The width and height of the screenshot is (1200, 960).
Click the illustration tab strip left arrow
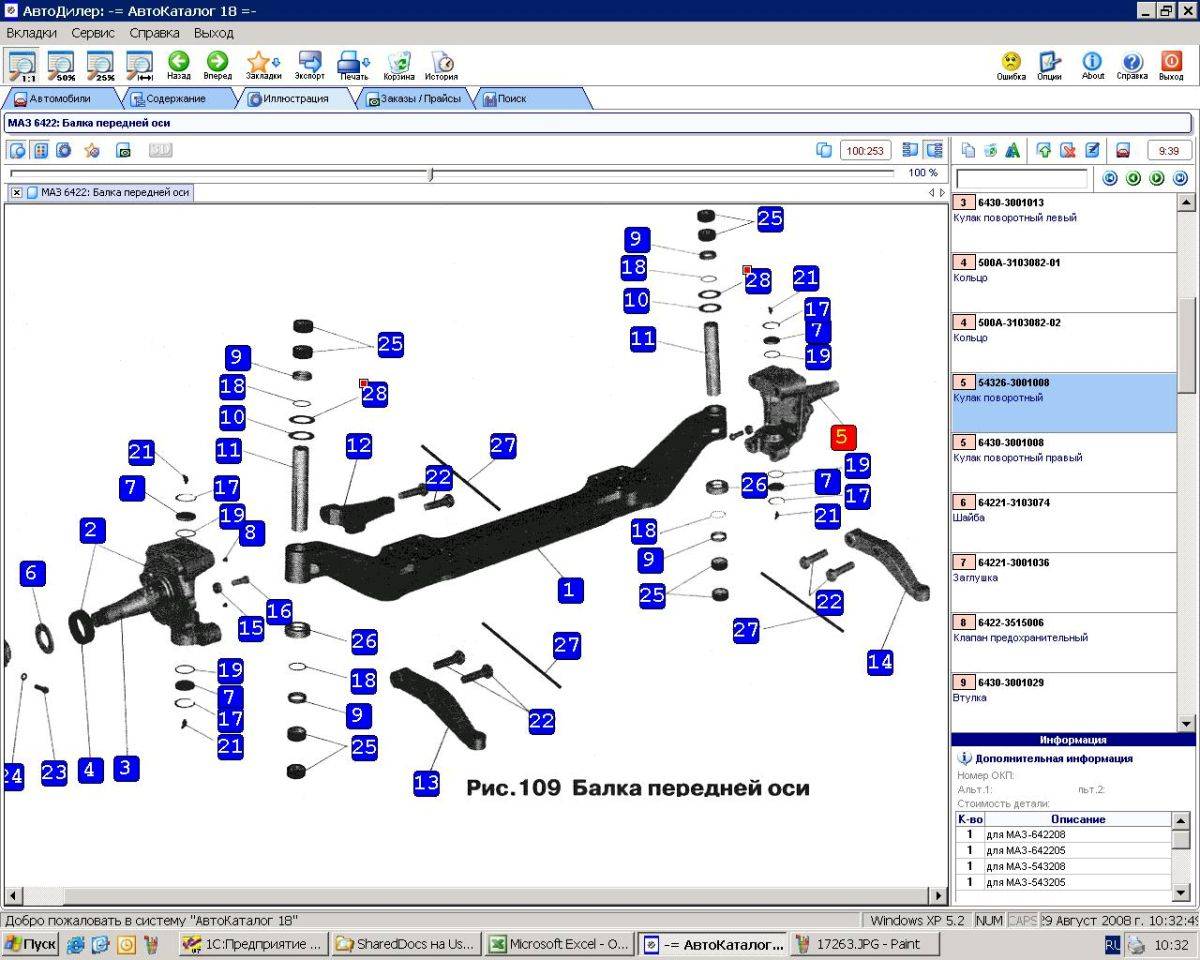point(931,192)
